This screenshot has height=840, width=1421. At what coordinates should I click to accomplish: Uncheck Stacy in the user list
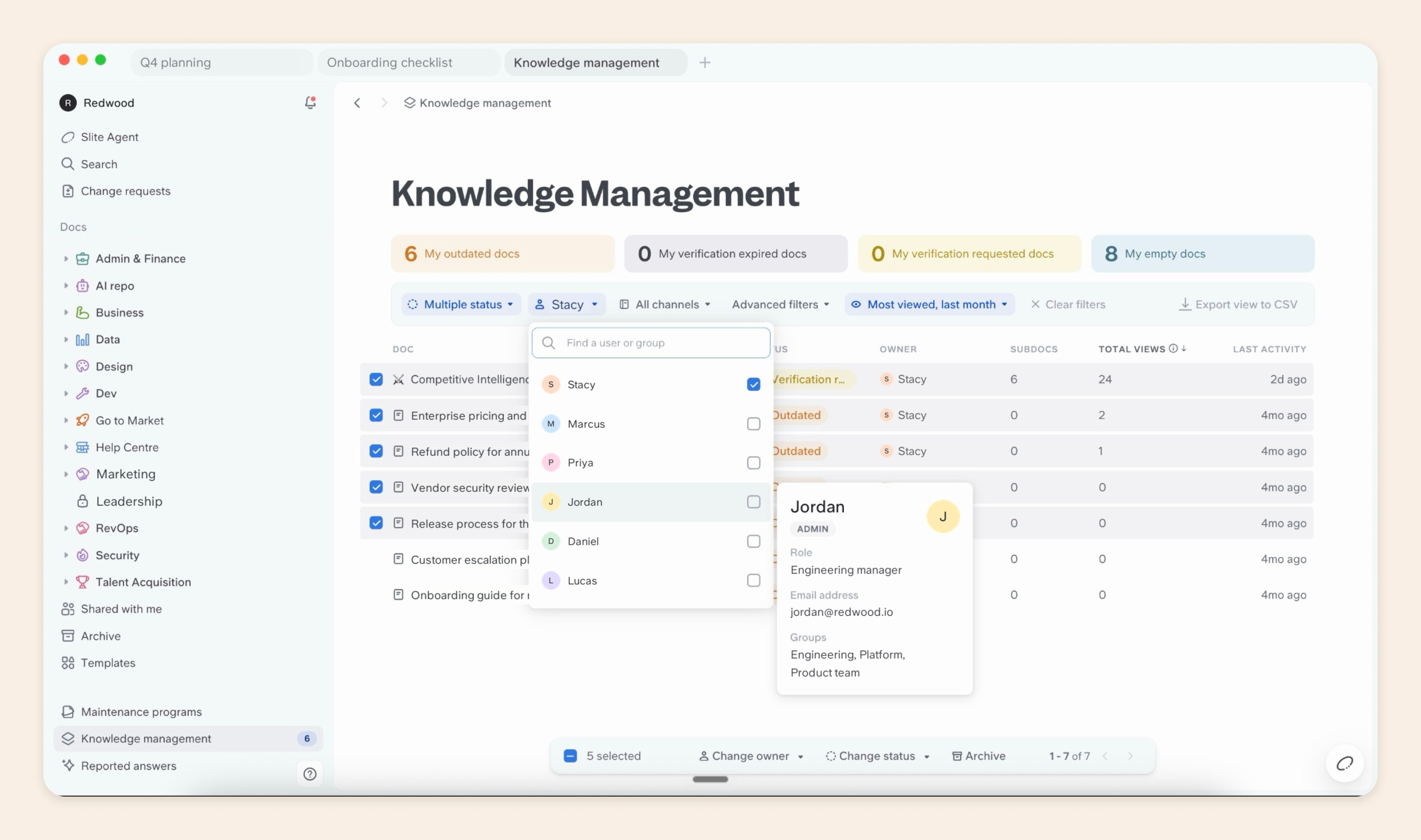[753, 384]
